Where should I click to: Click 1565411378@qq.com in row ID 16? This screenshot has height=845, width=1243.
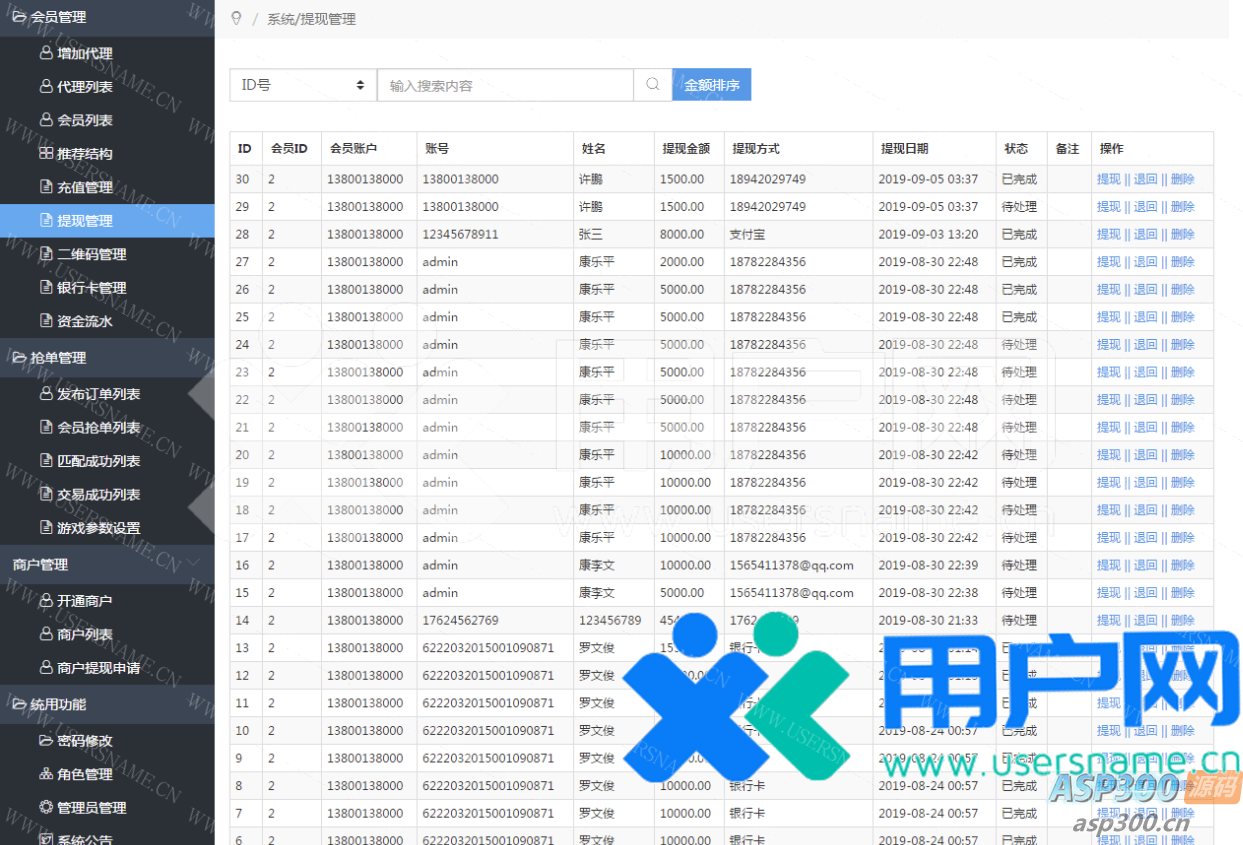(792, 565)
